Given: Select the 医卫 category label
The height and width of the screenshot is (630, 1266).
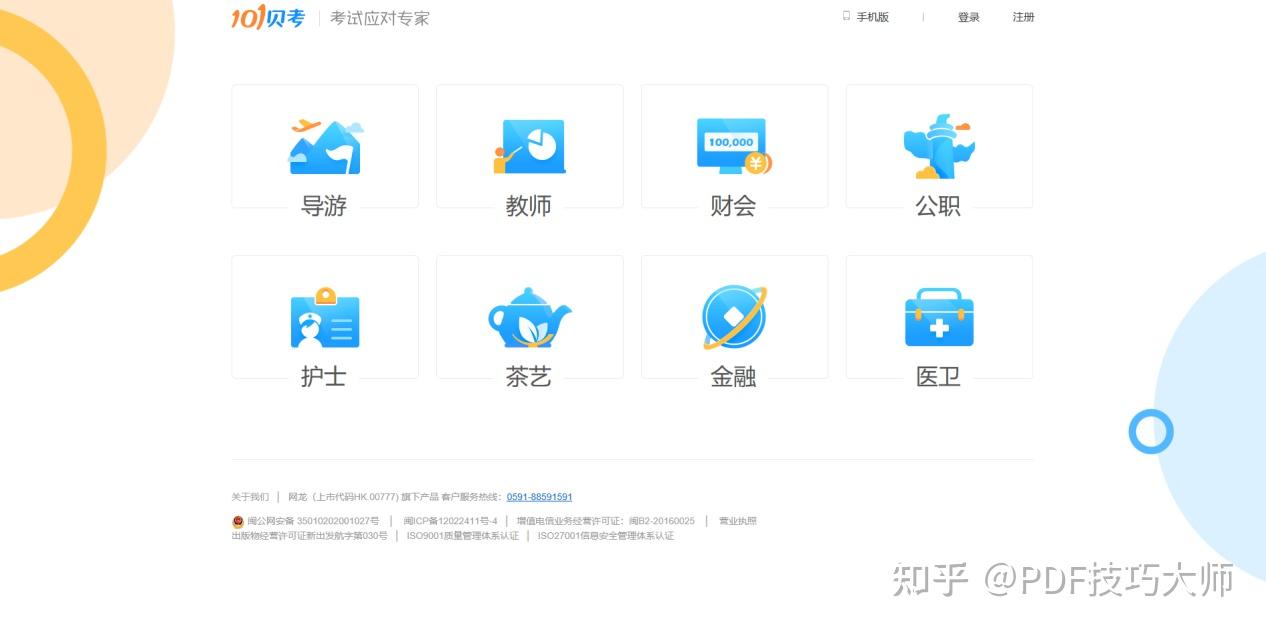Looking at the screenshot, I should (x=938, y=377).
